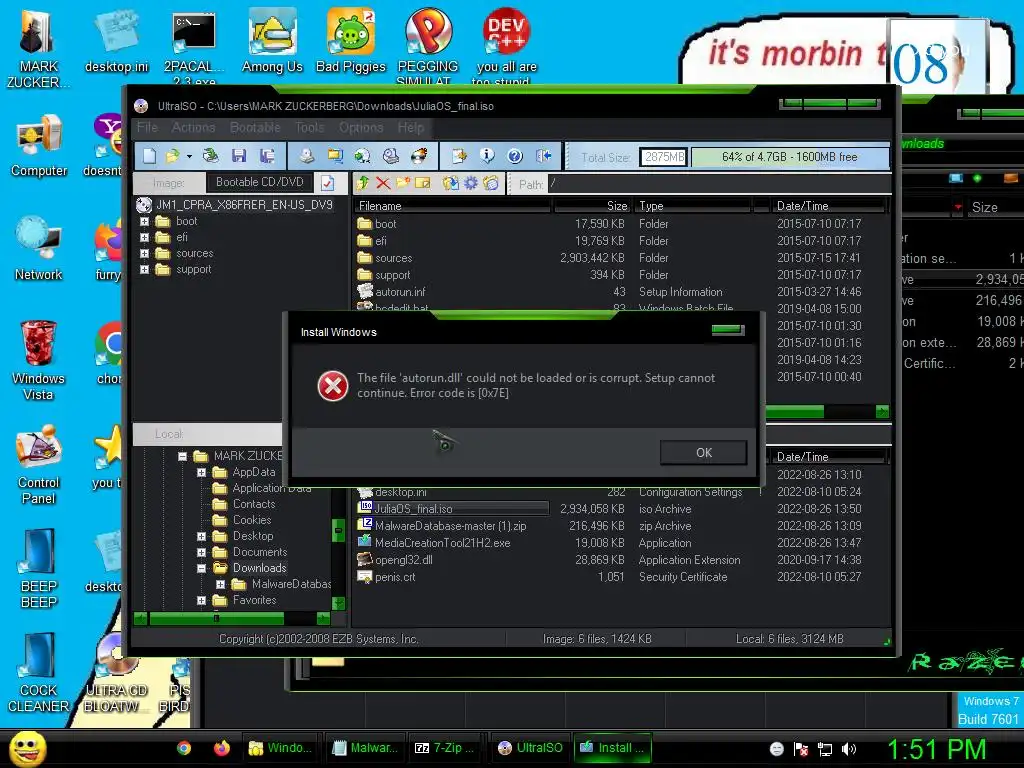Open the Among Us desktop icon
This screenshot has width=1024, height=768.
coord(272,41)
